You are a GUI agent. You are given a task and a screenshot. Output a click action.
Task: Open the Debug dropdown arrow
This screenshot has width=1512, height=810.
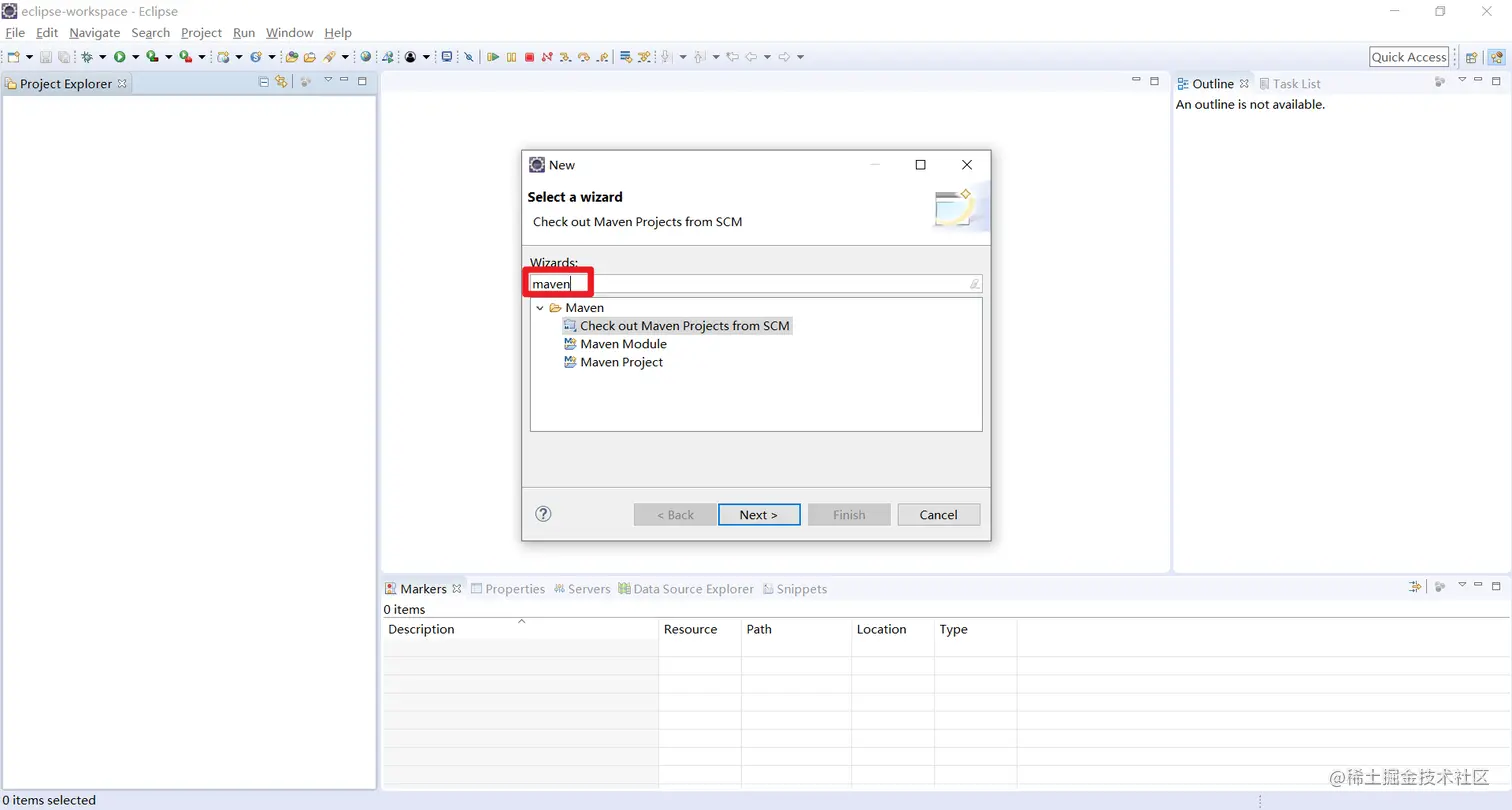[x=102, y=57]
